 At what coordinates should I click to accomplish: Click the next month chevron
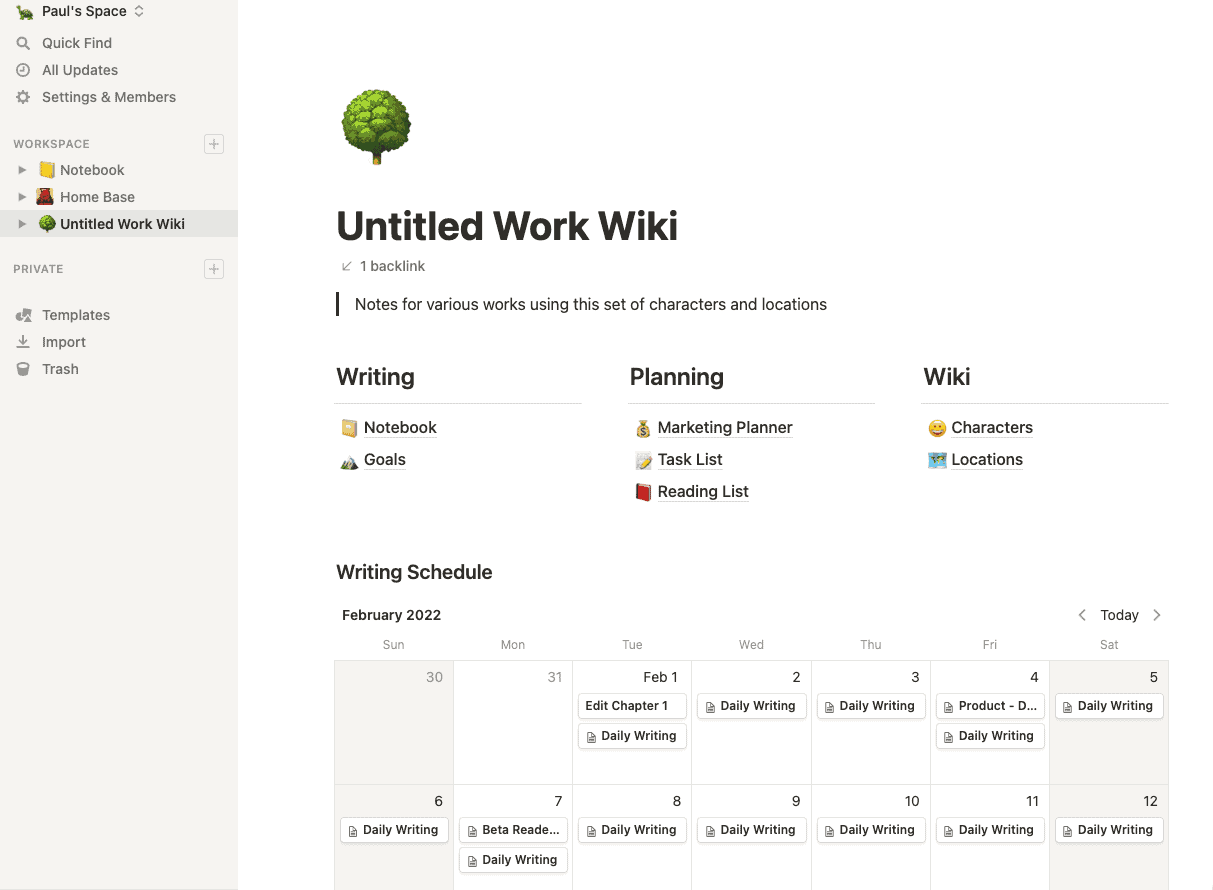tap(1156, 614)
